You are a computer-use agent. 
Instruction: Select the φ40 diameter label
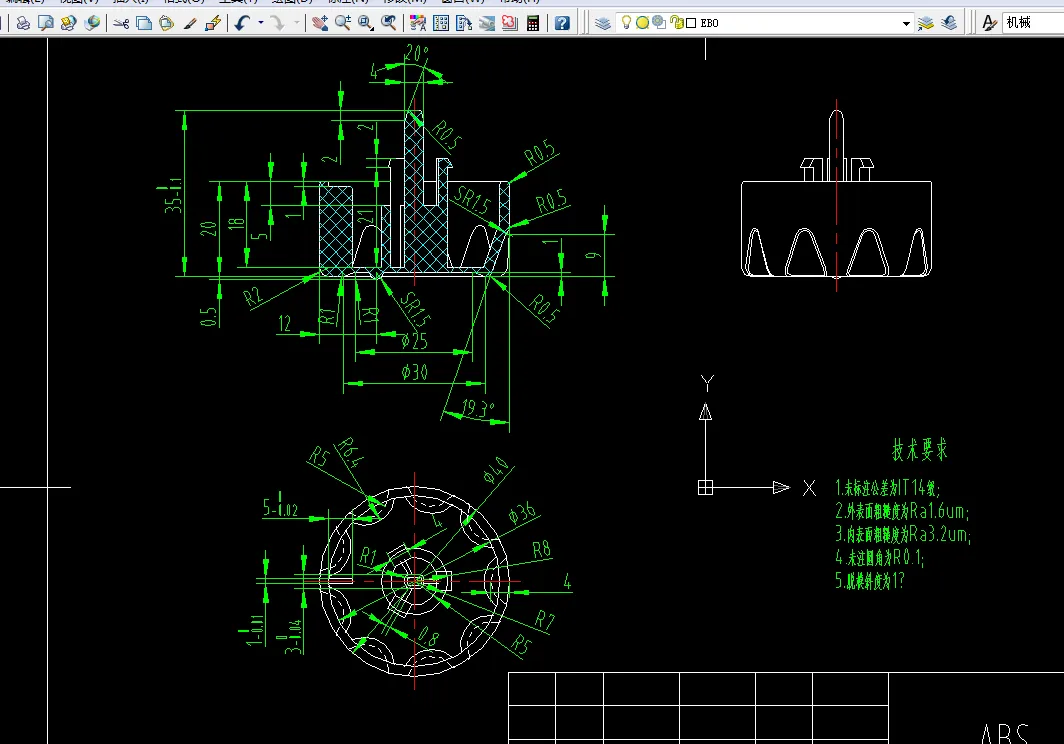pos(496,470)
